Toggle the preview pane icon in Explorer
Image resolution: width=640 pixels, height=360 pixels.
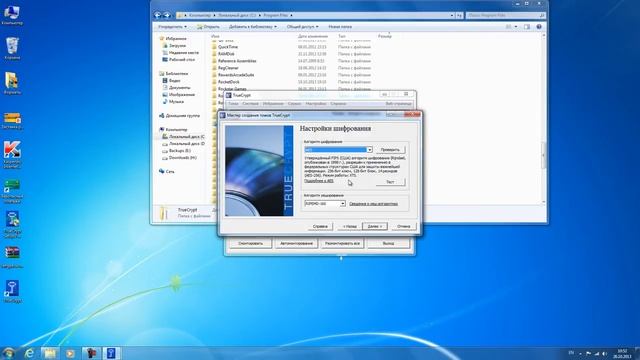click(x=527, y=27)
